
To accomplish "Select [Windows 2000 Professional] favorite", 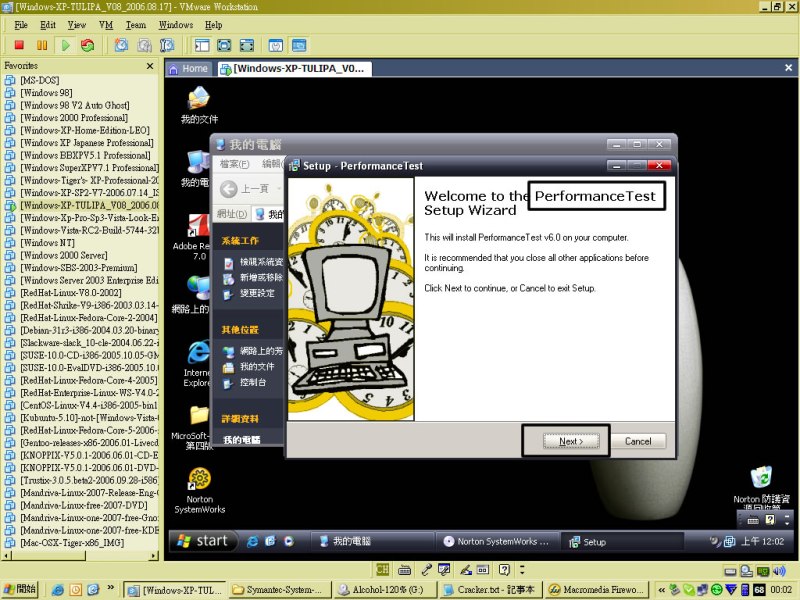I will click(x=73, y=118).
